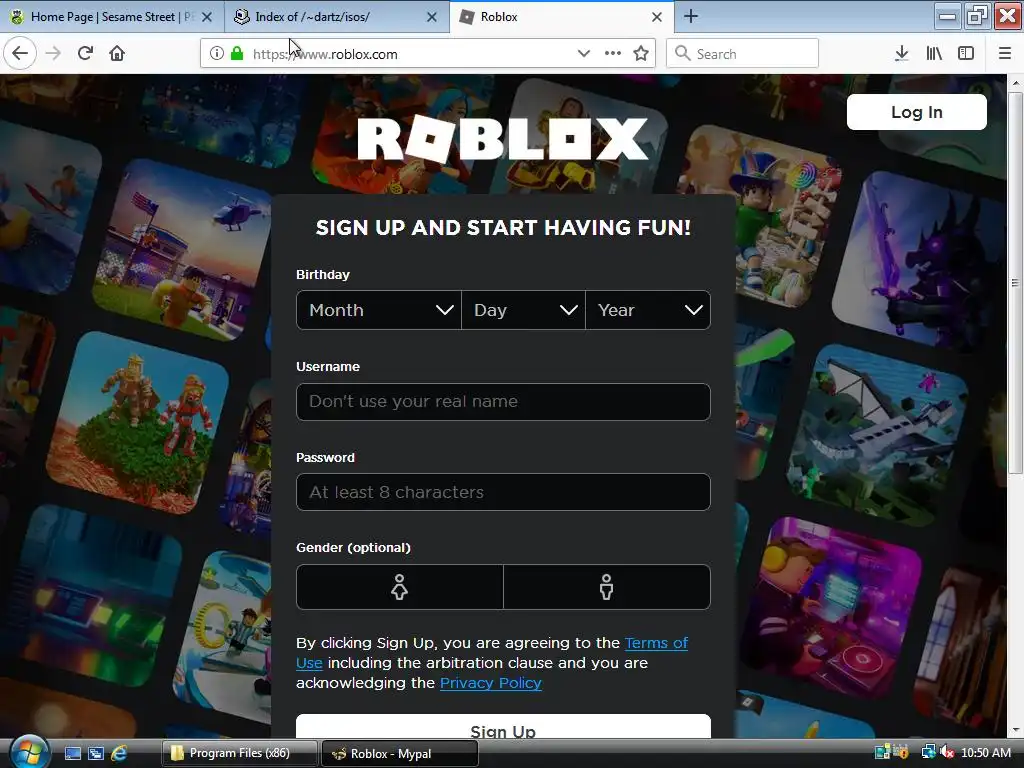Minimize the browser window
The height and width of the screenshot is (768, 1024).
click(948, 16)
